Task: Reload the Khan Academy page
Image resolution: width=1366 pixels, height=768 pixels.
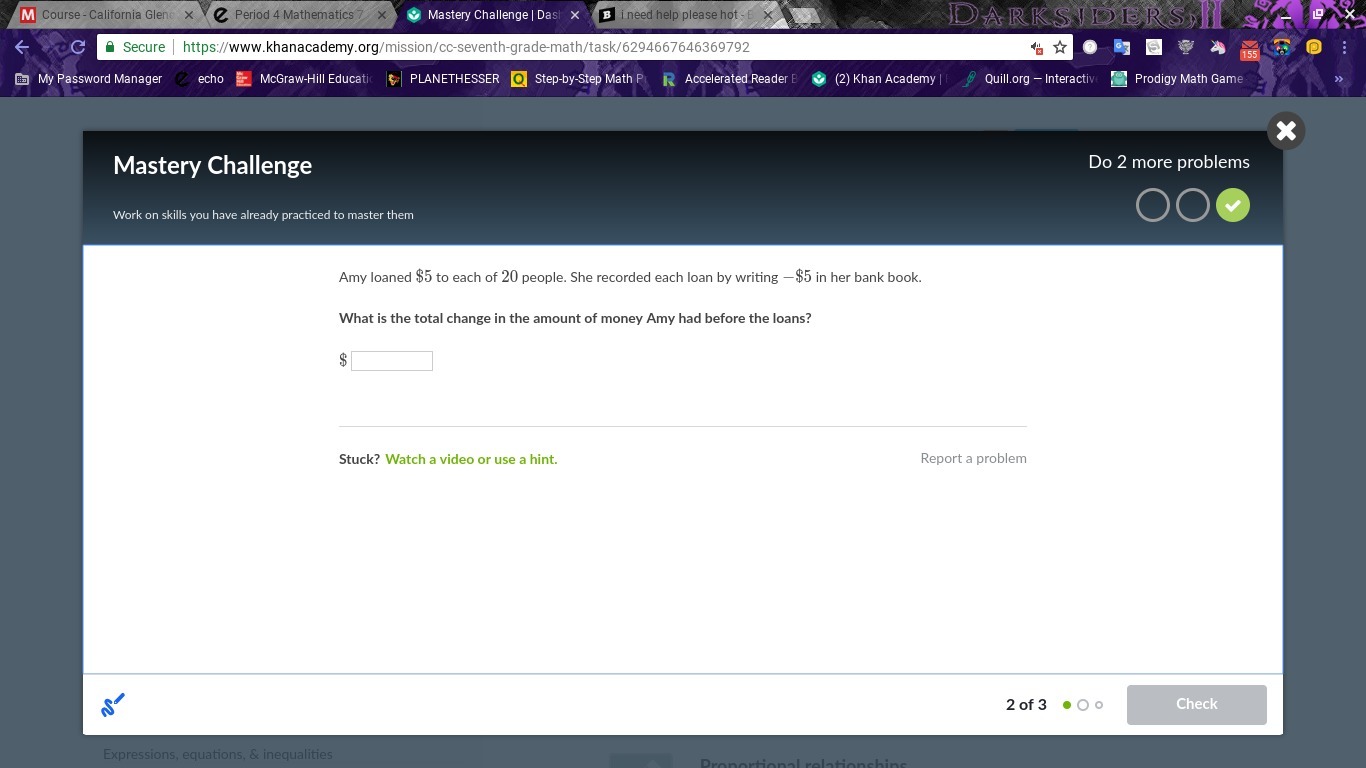Action: [x=77, y=47]
